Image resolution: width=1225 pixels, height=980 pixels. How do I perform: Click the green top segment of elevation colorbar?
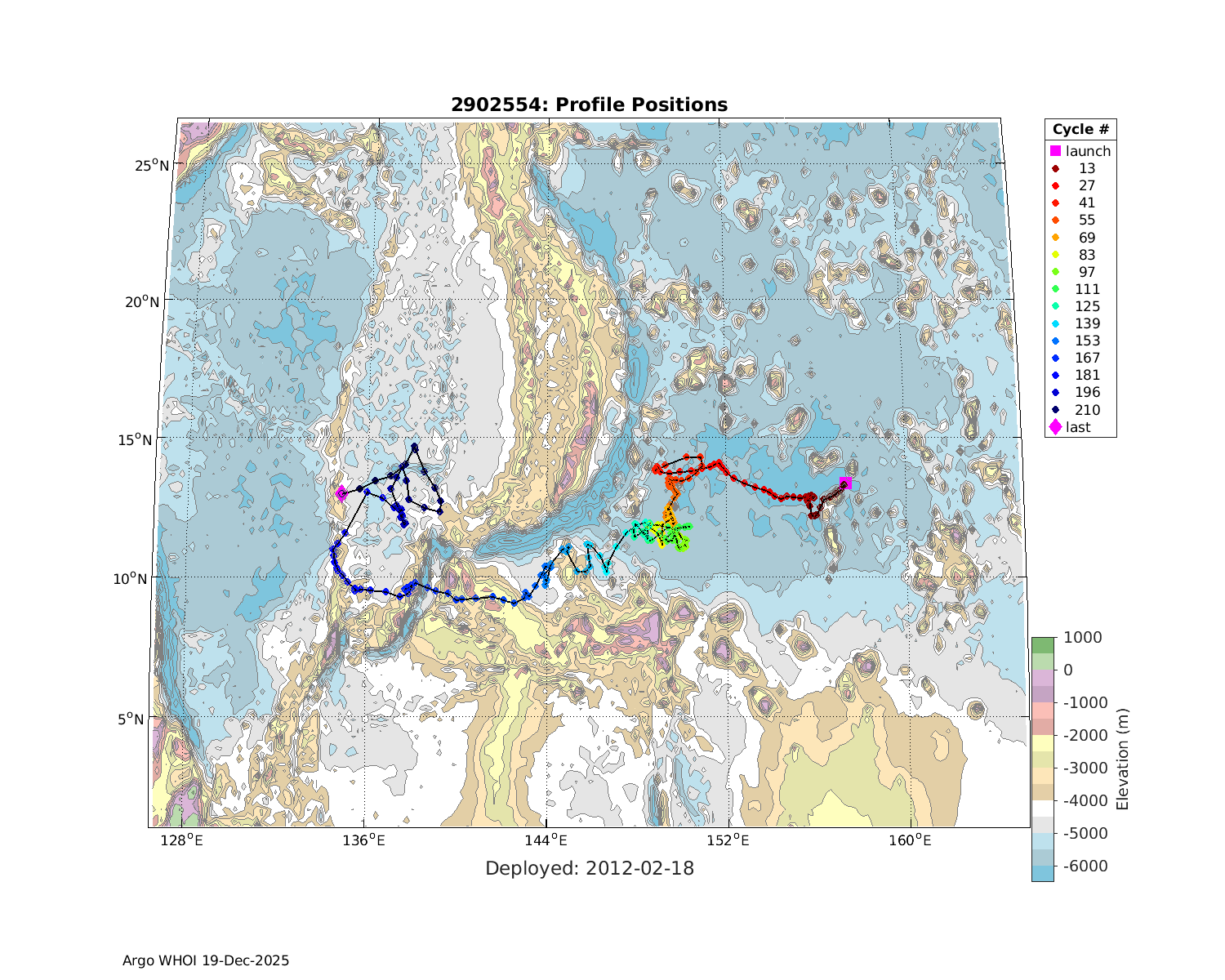1042,645
